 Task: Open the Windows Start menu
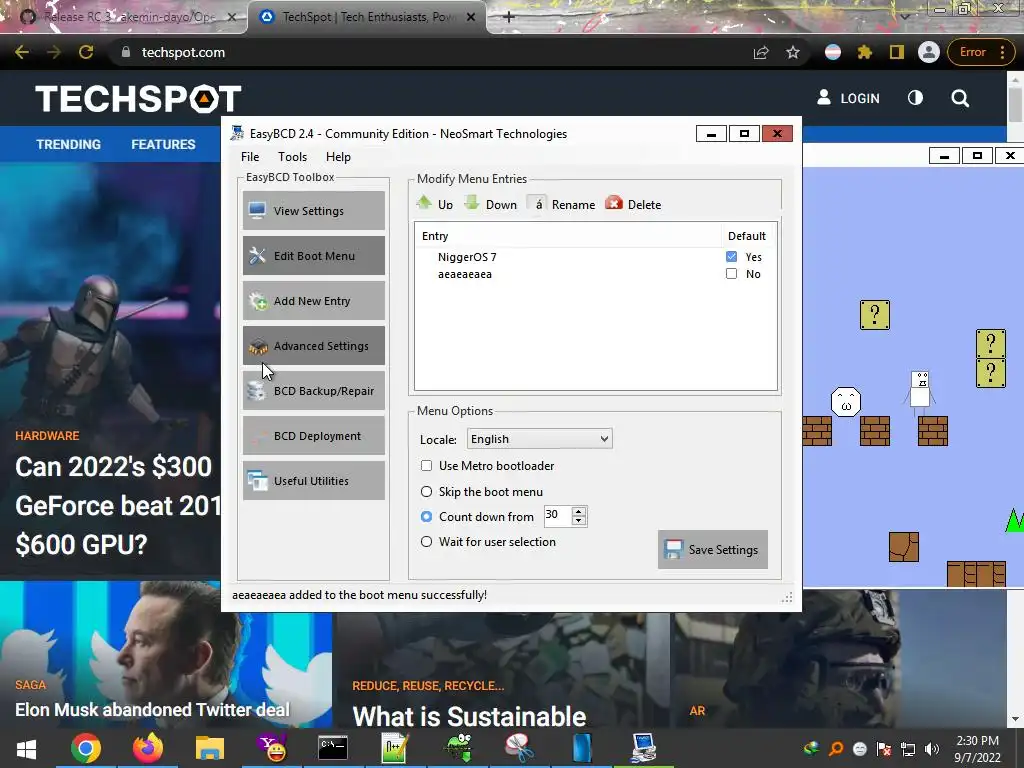point(26,748)
